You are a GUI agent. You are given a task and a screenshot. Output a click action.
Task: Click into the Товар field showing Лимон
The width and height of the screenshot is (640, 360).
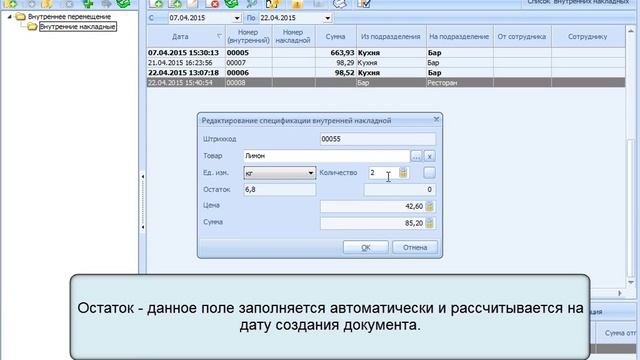point(327,156)
